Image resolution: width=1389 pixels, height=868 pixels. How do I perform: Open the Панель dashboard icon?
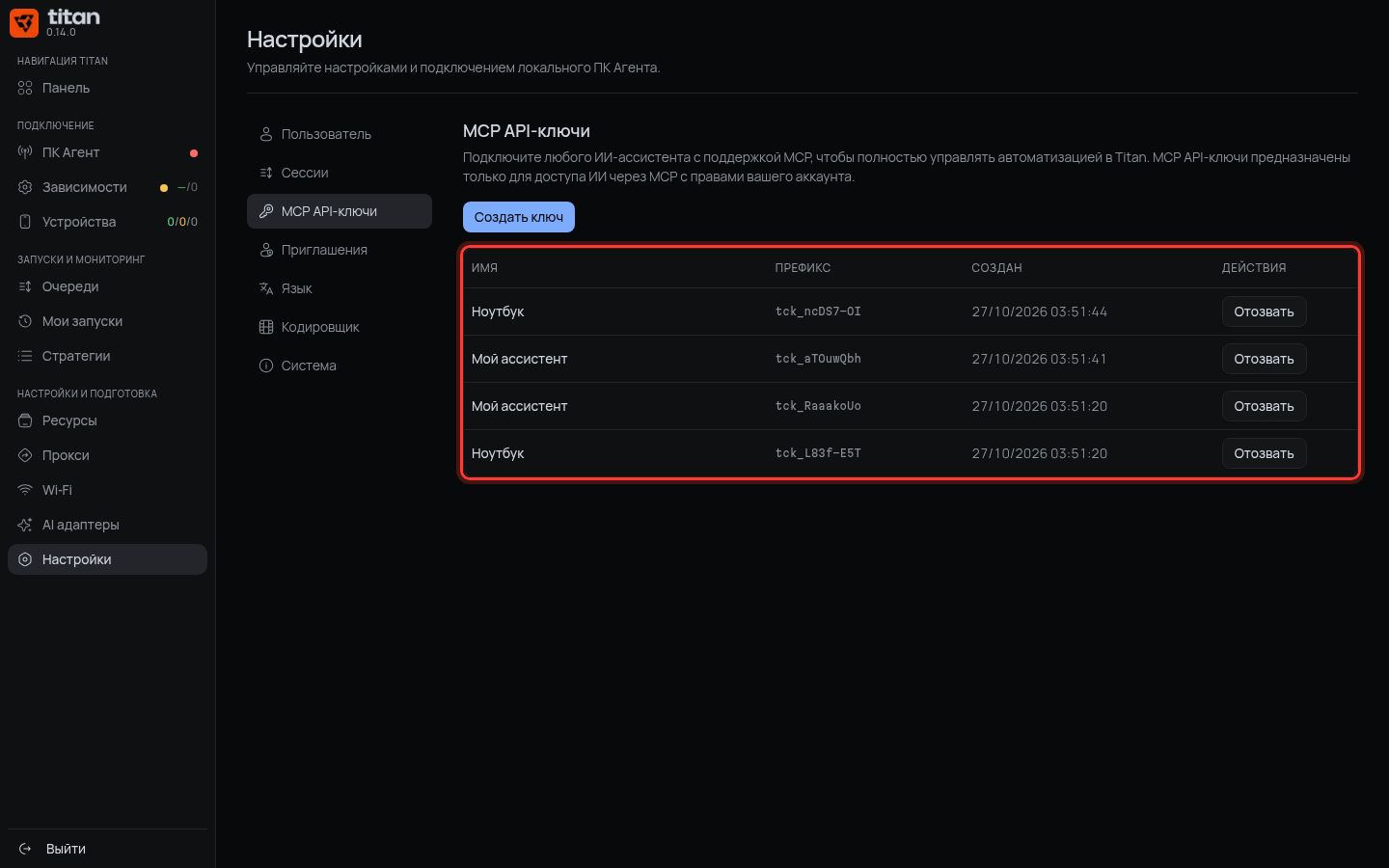25,88
